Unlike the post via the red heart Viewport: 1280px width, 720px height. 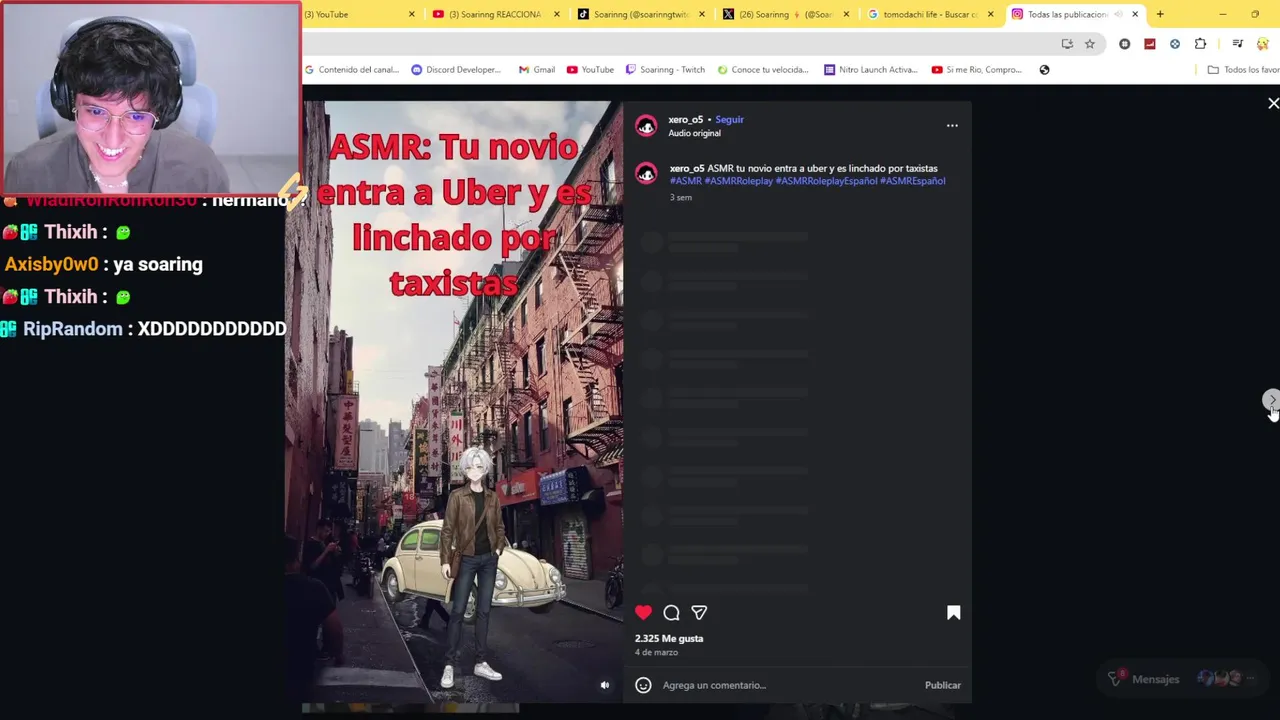tap(643, 612)
